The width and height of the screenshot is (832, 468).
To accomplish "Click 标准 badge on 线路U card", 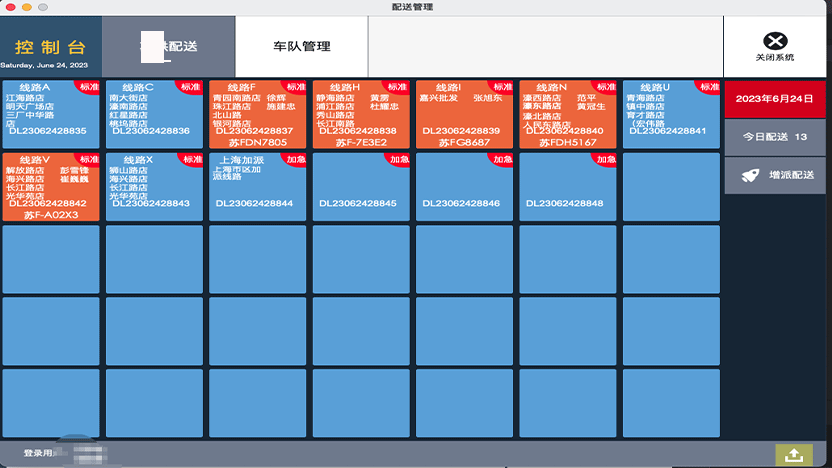I will [x=709, y=86].
